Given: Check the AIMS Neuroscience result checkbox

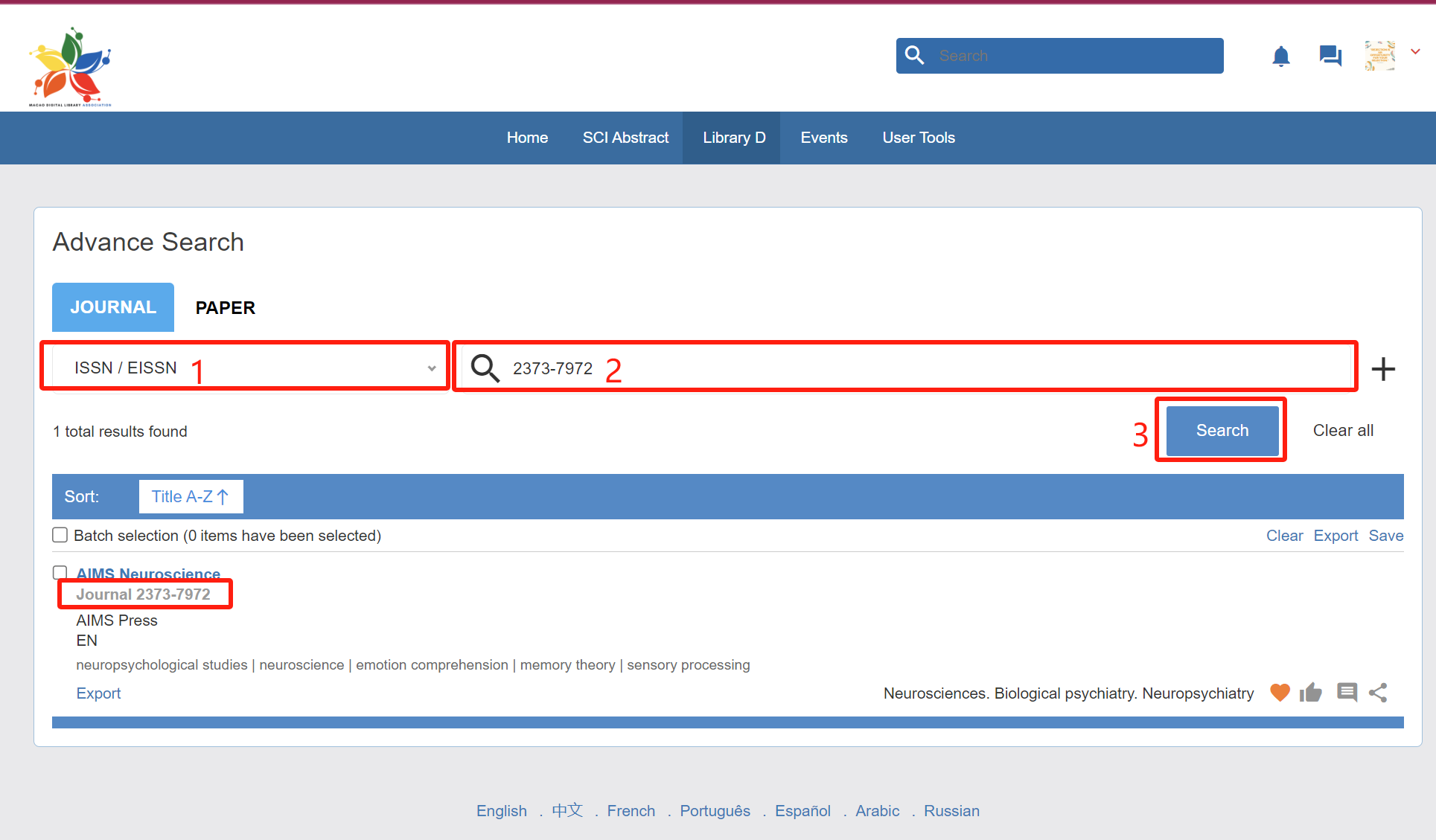Looking at the screenshot, I should [60, 572].
